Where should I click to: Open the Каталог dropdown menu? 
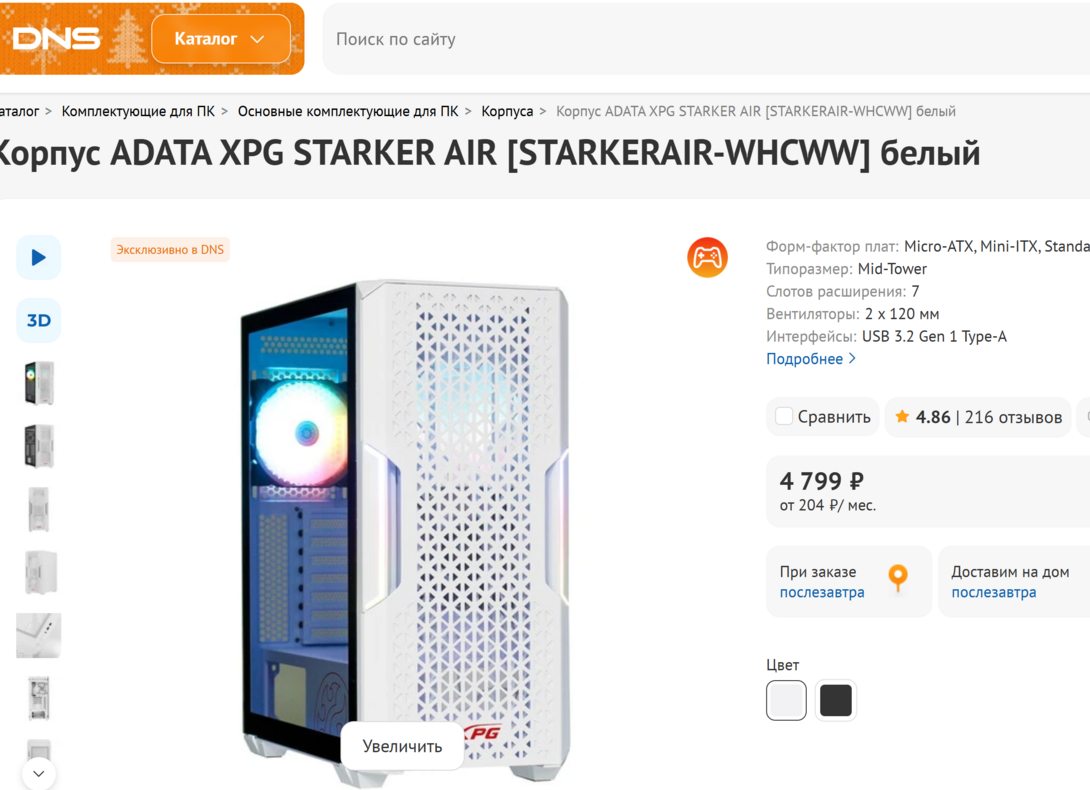[221, 39]
